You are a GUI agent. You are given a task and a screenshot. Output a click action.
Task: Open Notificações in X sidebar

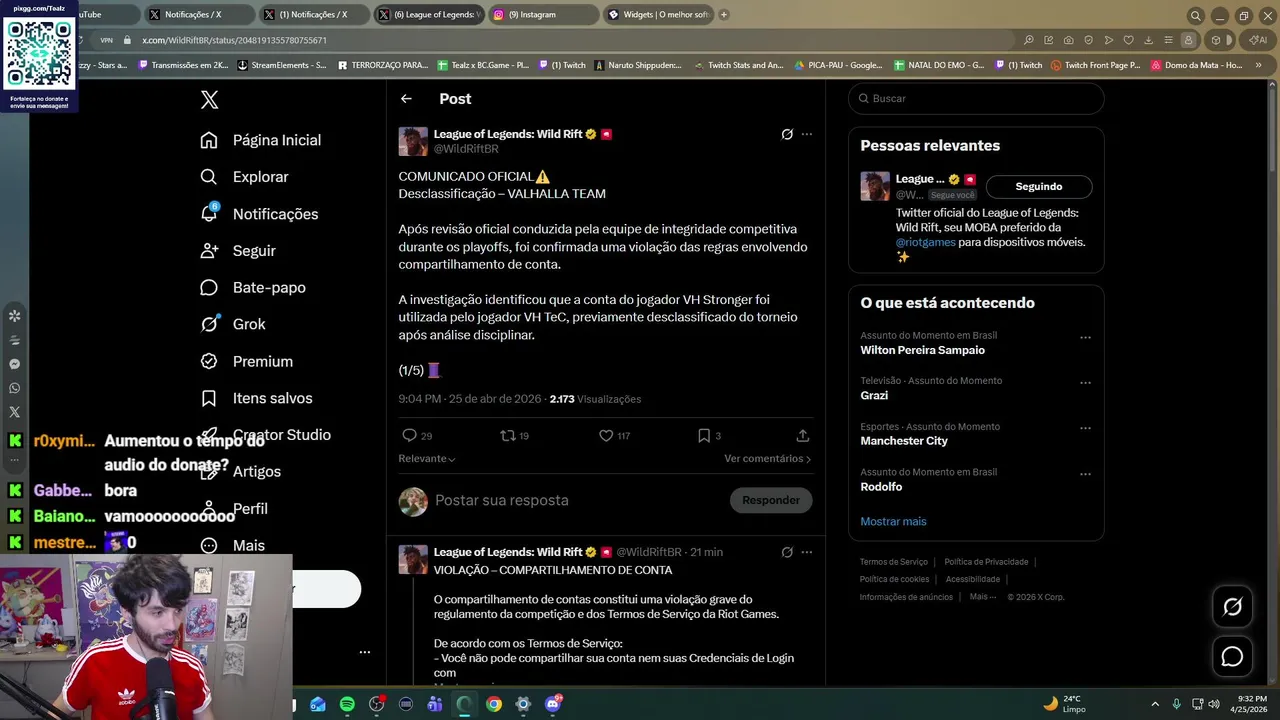(259, 214)
